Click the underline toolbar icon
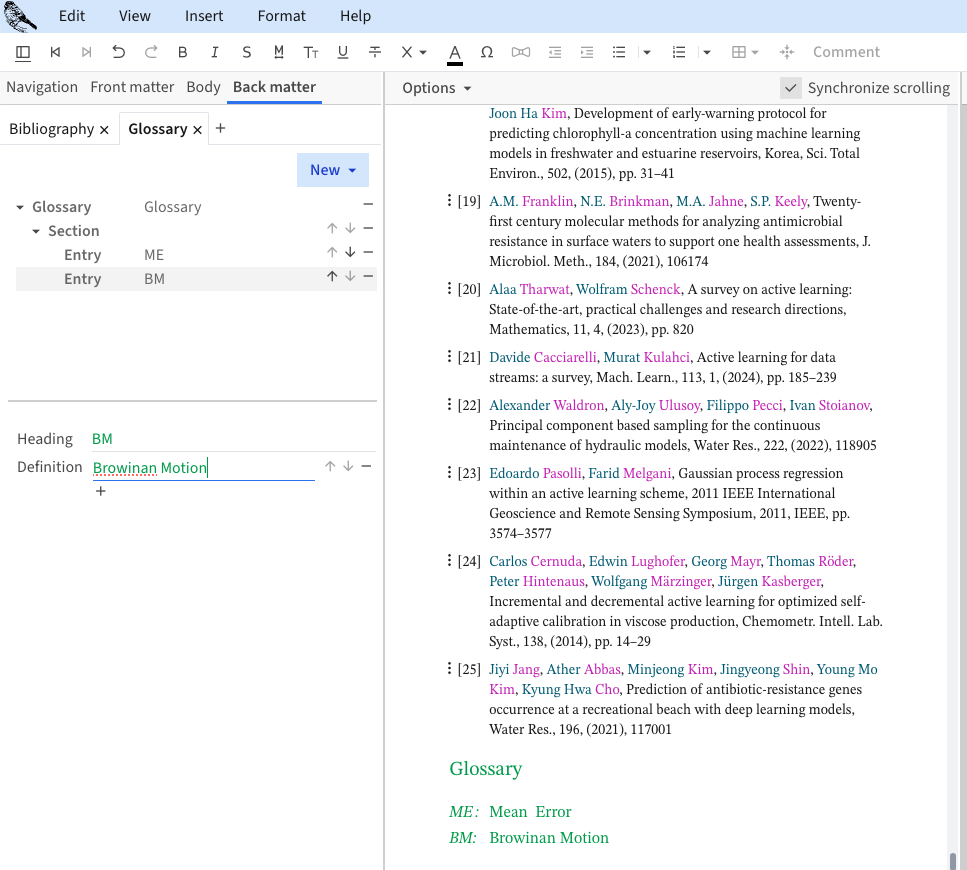This screenshot has height=870, width=967. point(343,52)
